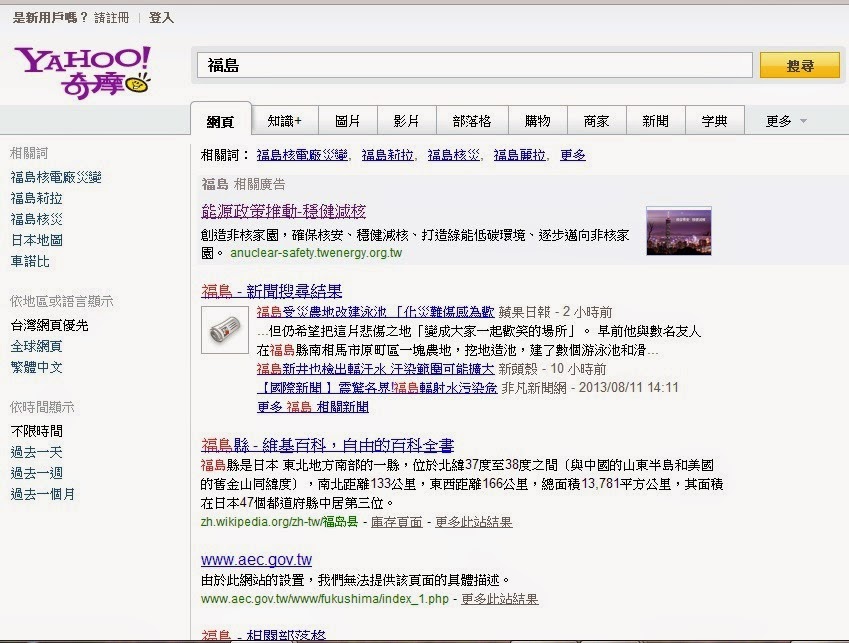Image resolution: width=849 pixels, height=643 pixels.
Task: Switch to the 新聞 tab
Action: click(655, 121)
